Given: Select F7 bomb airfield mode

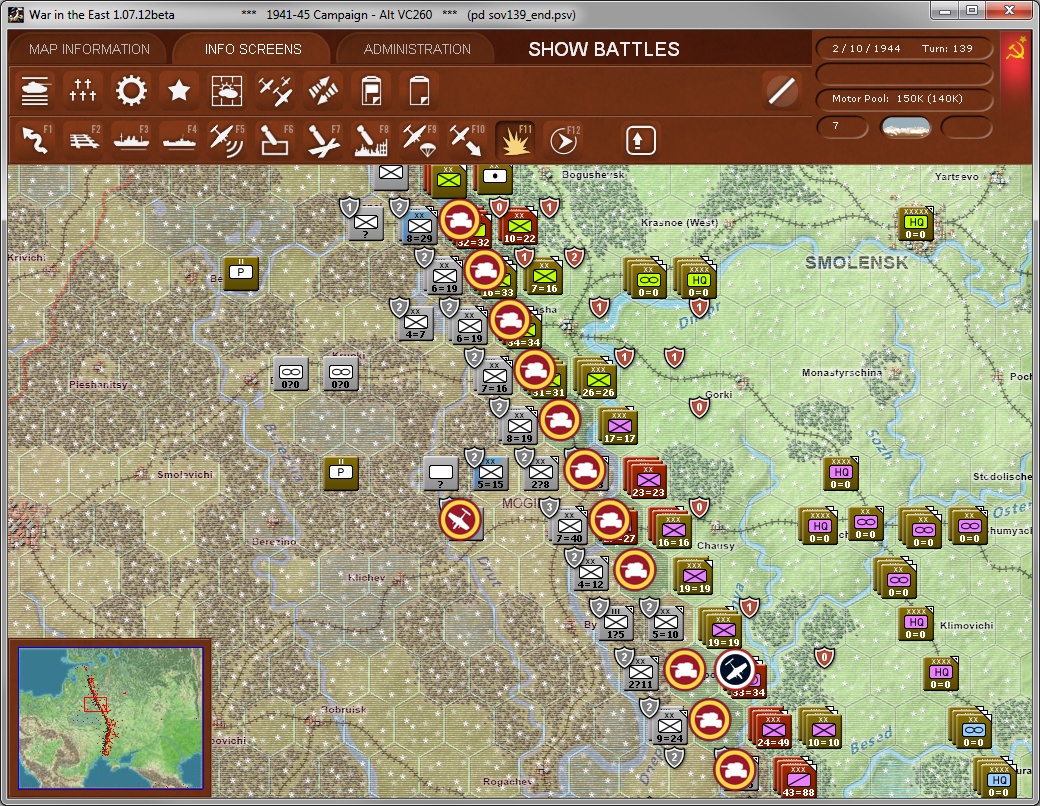Looking at the screenshot, I should (323, 140).
